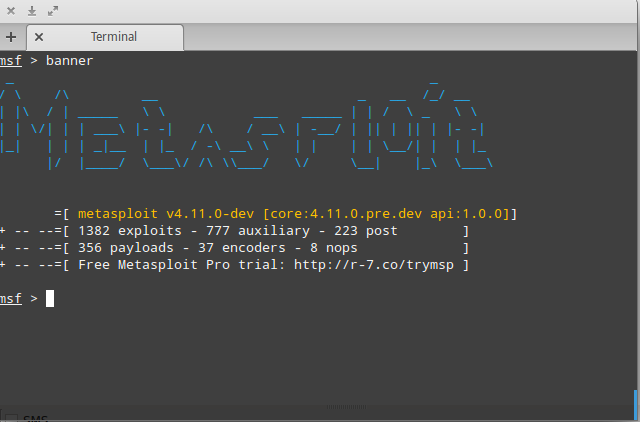The height and width of the screenshot is (422, 640).
Task: Open the http://r-7.co/trymsp link
Action: 374,265
